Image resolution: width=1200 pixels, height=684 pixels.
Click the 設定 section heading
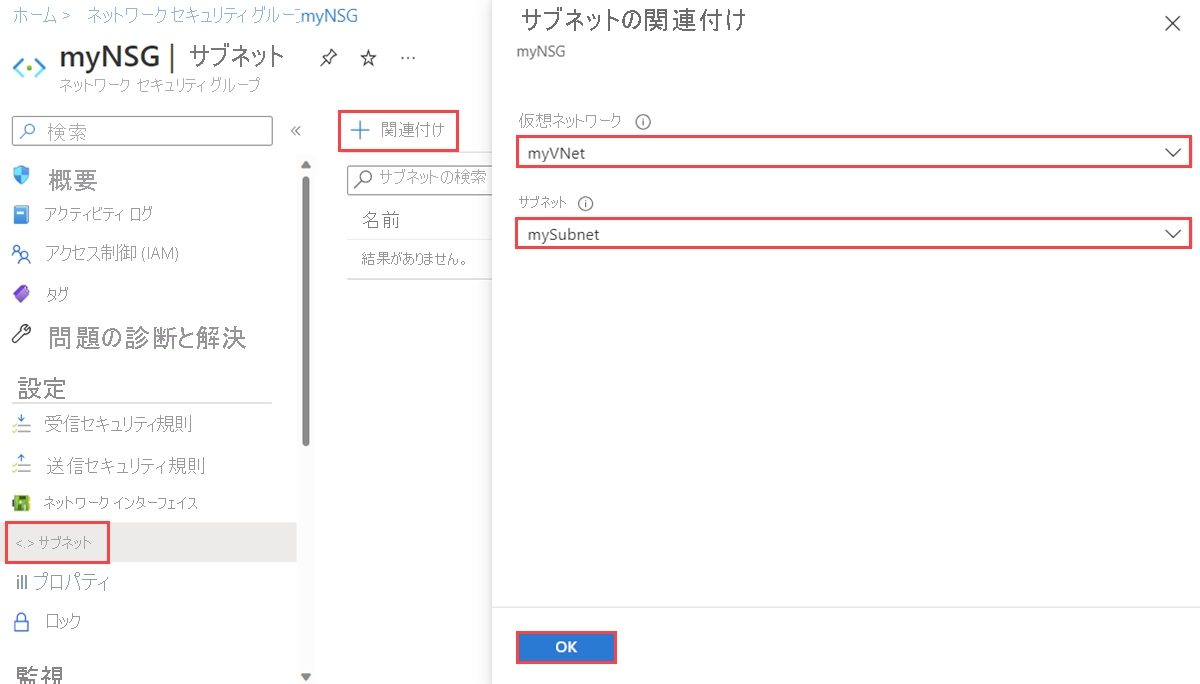point(42,388)
